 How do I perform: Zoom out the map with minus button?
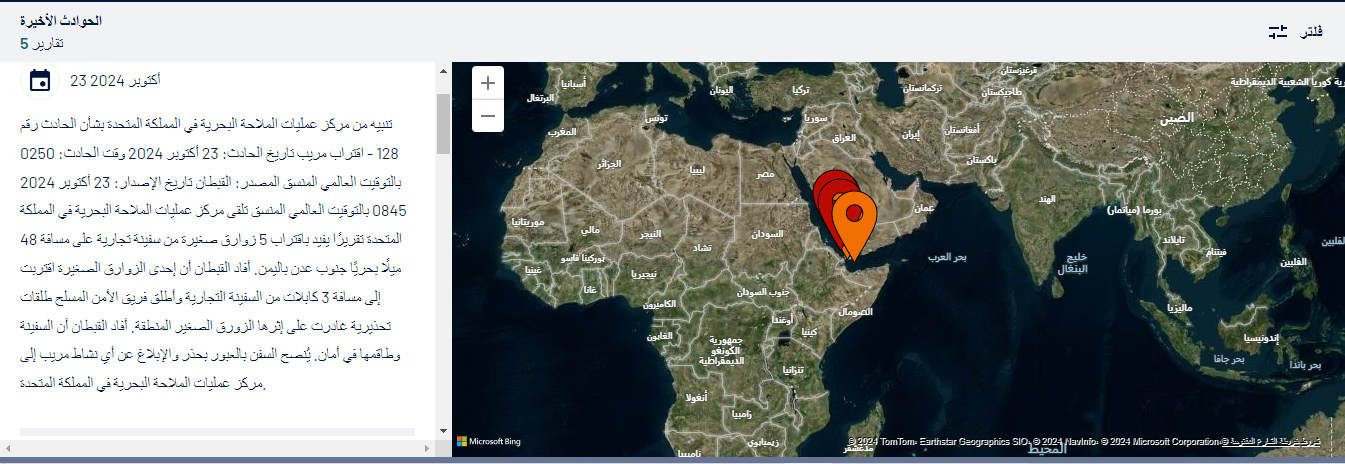pos(487,116)
